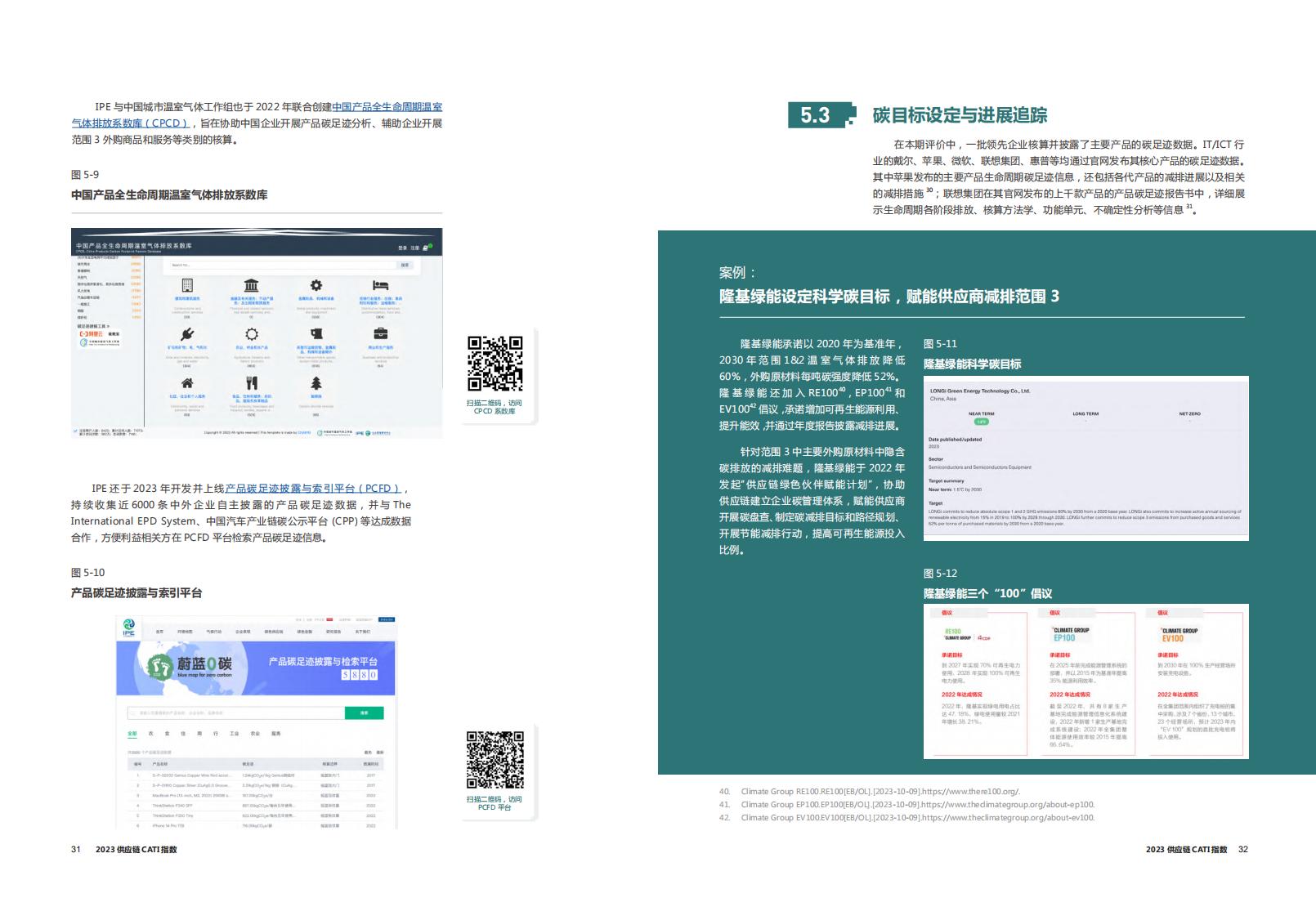This screenshot has width=1316, height=898.
Task: Open the 产品碳足迹披露与索引平台 (PCFD) hyperlink
Action: [314, 488]
